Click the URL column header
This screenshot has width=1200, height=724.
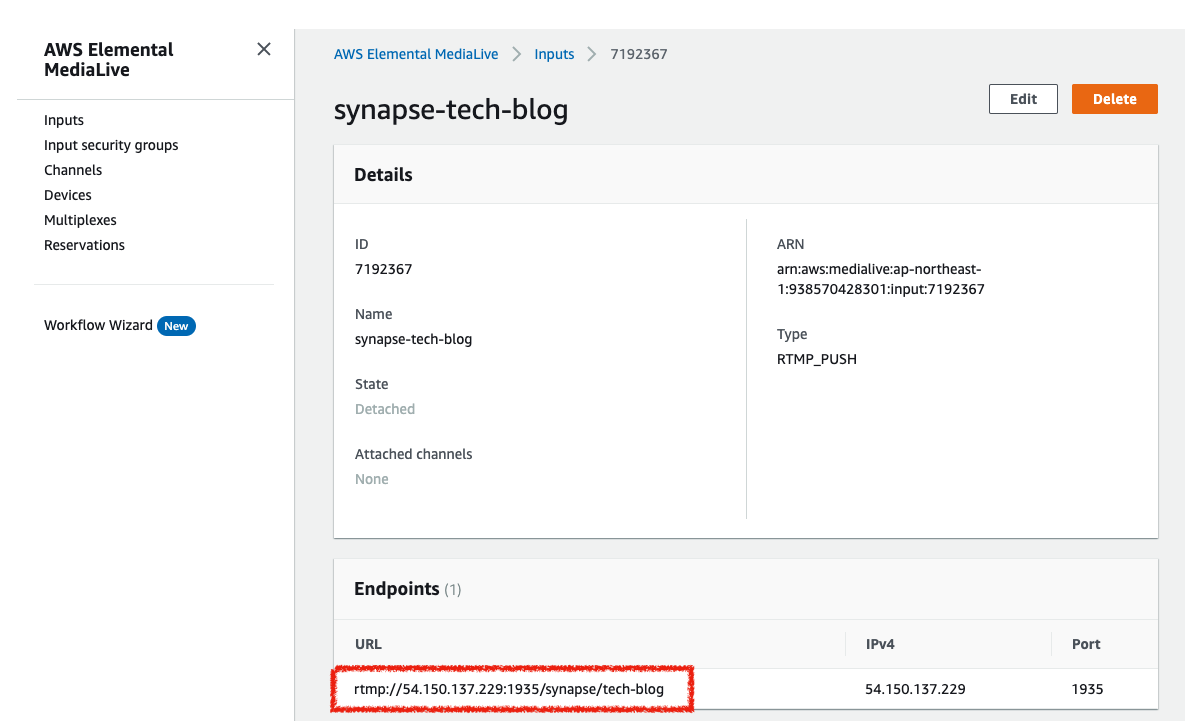coord(368,644)
